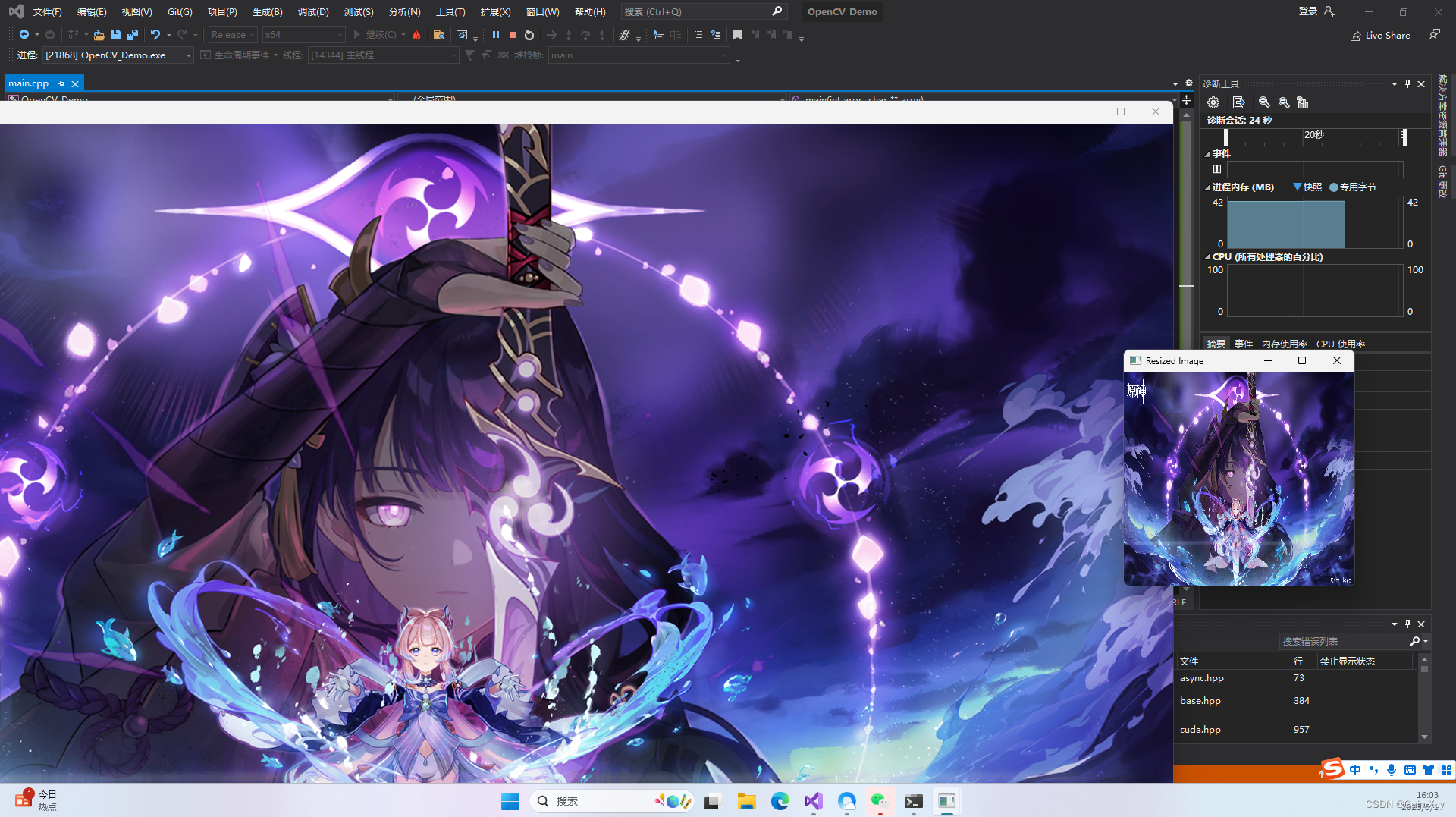Click the hot reload flame icon
The image size is (1456, 817).
pyautogui.click(x=416, y=35)
